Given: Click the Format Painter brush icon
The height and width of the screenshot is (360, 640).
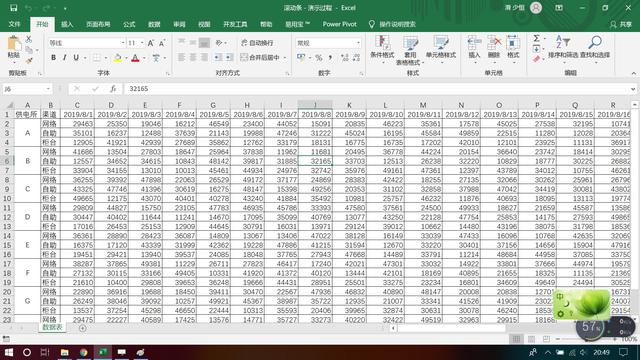Looking at the screenshot, I should 29,60.
